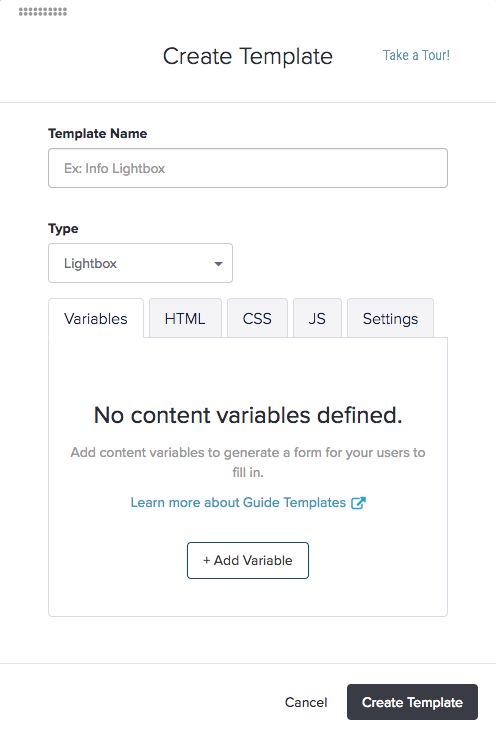Cancel the template creation
Screen dimensions: 496x737
(306, 702)
